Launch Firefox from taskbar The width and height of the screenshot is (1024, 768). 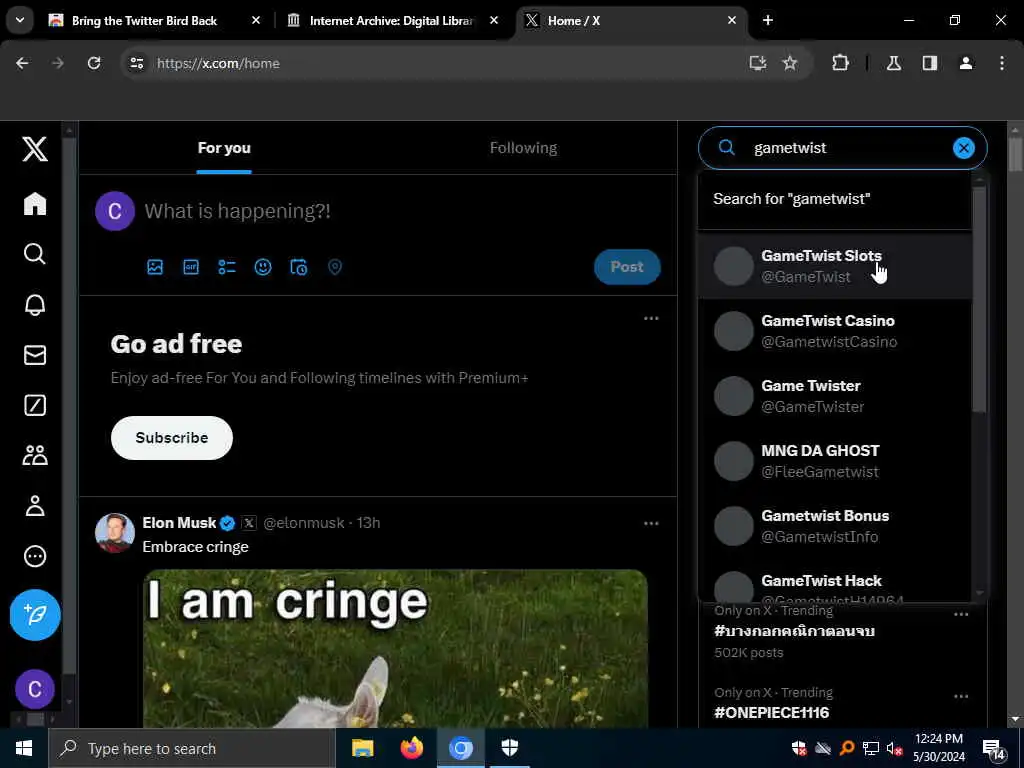411,748
